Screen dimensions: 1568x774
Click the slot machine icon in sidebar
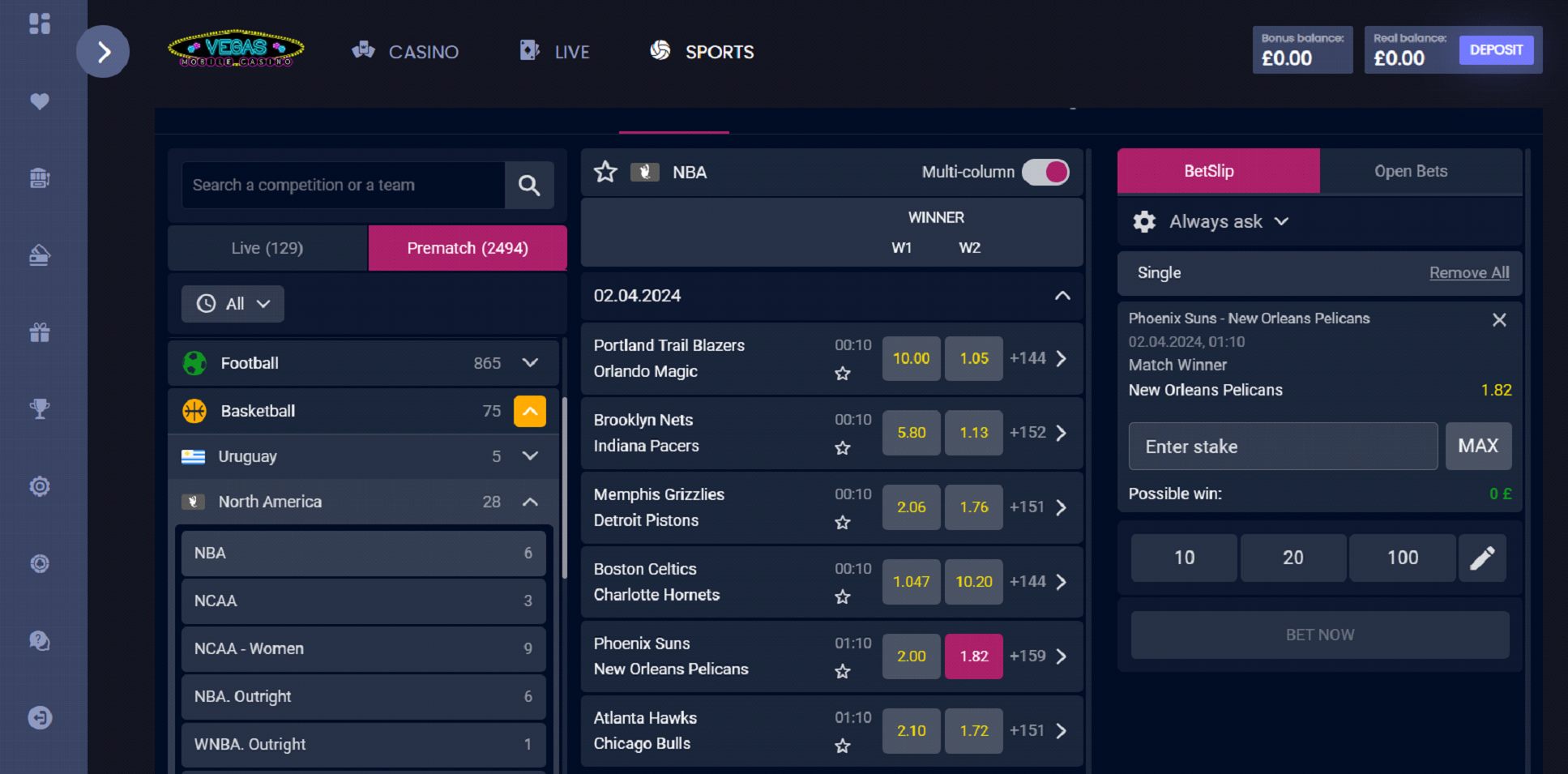tap(39, 178)
